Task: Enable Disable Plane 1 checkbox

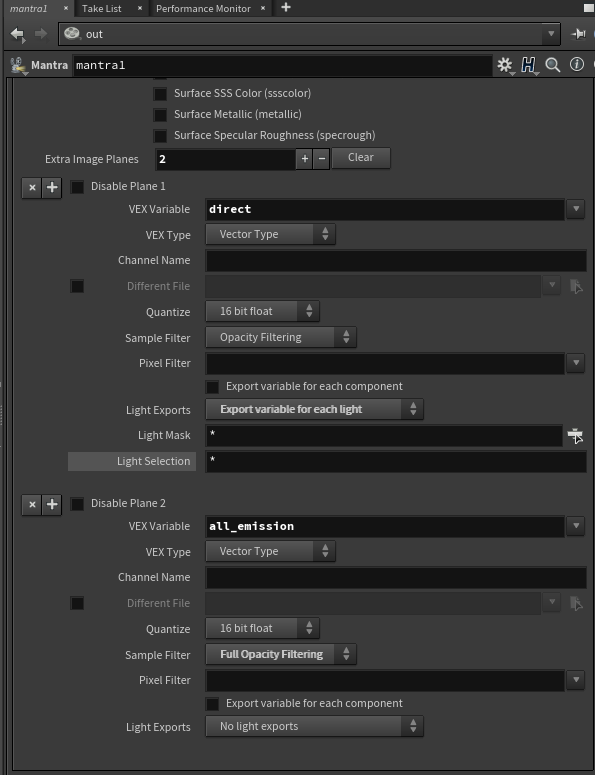Action: 77,187
